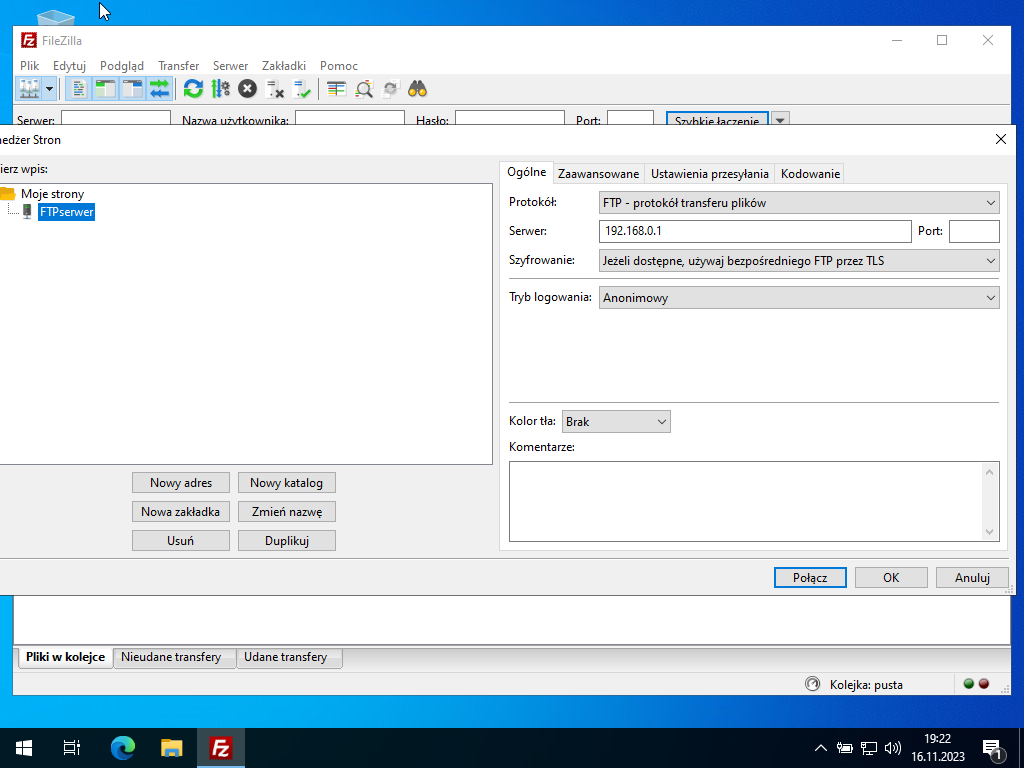
Task: Click the reconnect to last server icon
Action: coord(302,89)
